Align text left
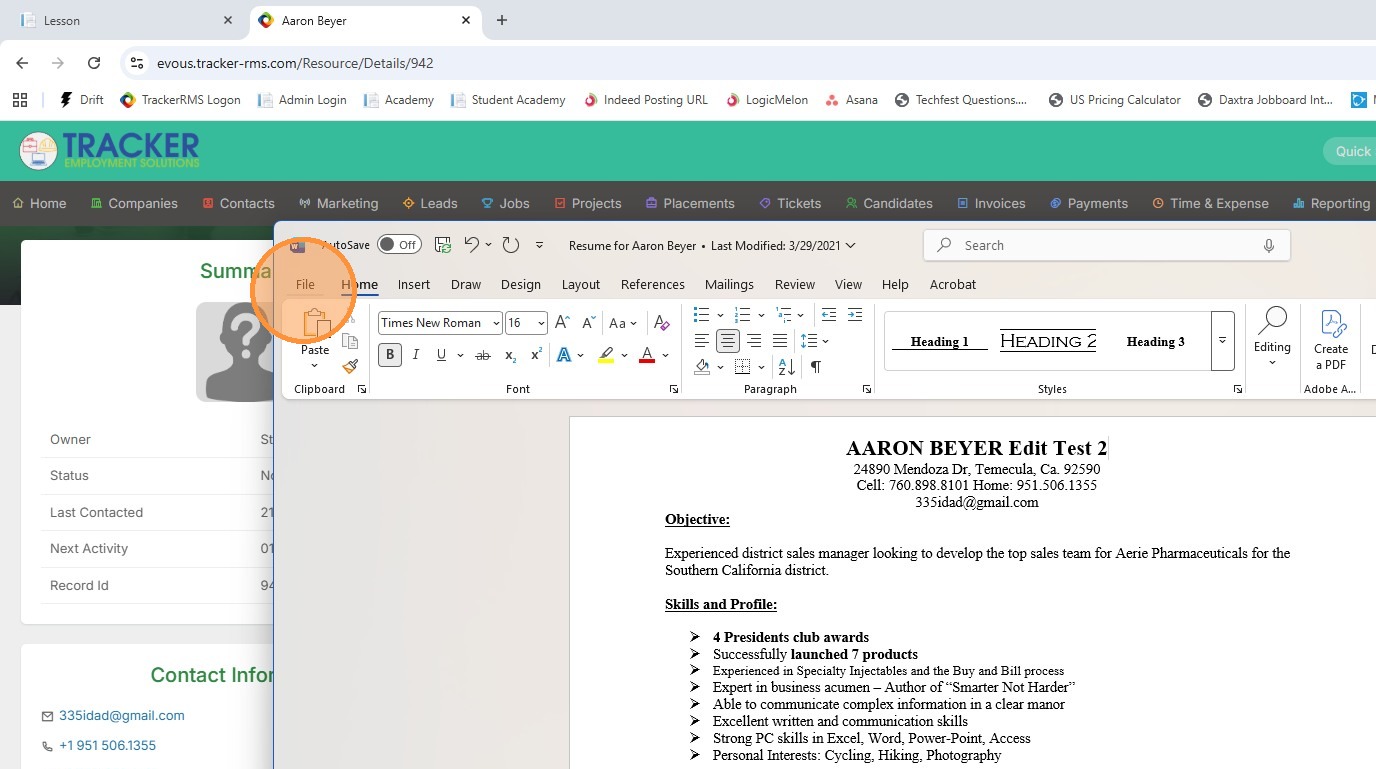 tap(702, 341)
